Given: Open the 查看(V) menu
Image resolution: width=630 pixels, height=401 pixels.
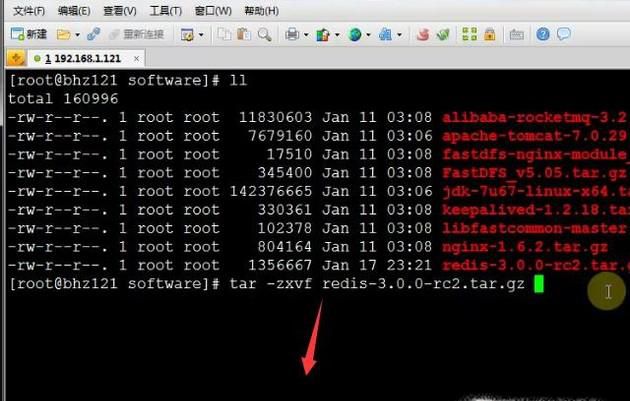Looking at the screenshot, I should (x=120, y=11).
